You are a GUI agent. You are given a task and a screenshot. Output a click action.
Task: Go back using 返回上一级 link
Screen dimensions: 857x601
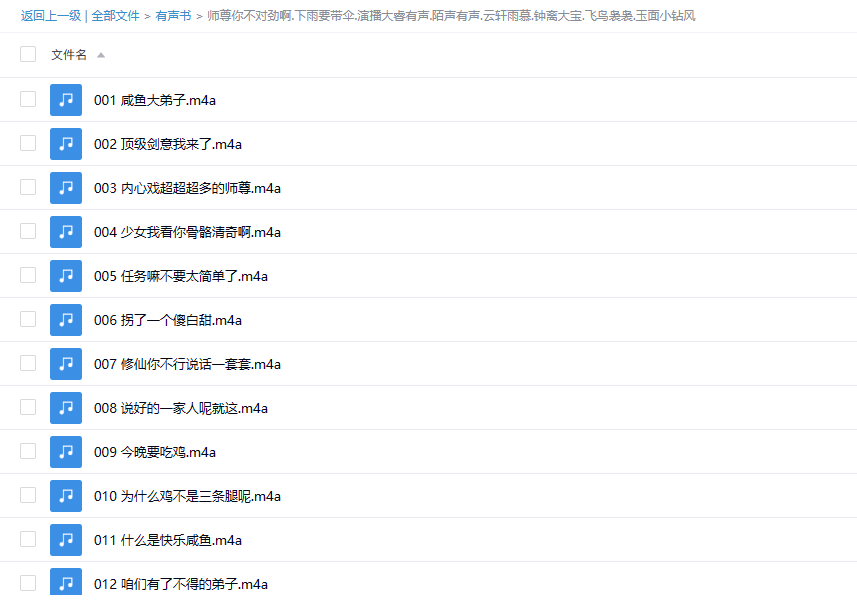tap(50, 16)
